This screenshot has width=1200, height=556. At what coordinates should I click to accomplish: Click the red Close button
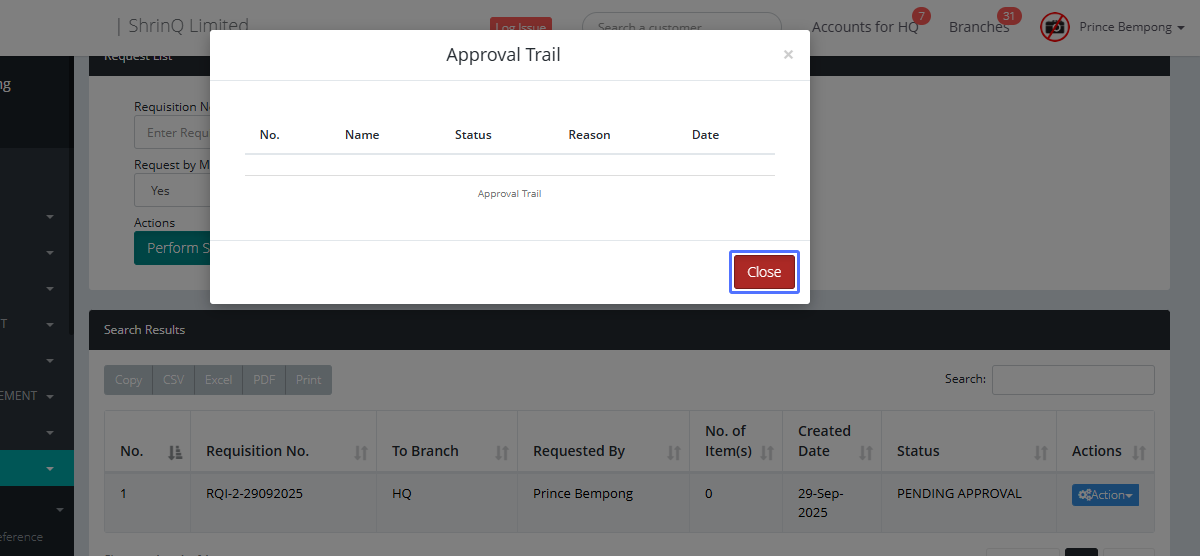point(764,272)
